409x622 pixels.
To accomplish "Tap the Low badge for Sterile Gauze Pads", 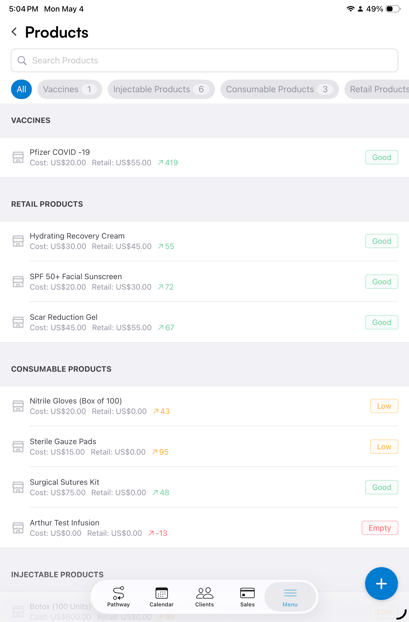I will click(x=384, y=447).
